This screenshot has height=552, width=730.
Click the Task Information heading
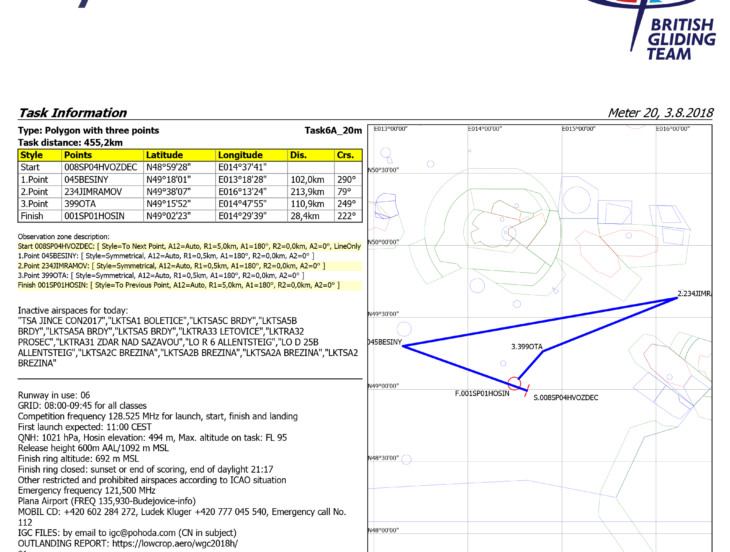coord(73,113)
